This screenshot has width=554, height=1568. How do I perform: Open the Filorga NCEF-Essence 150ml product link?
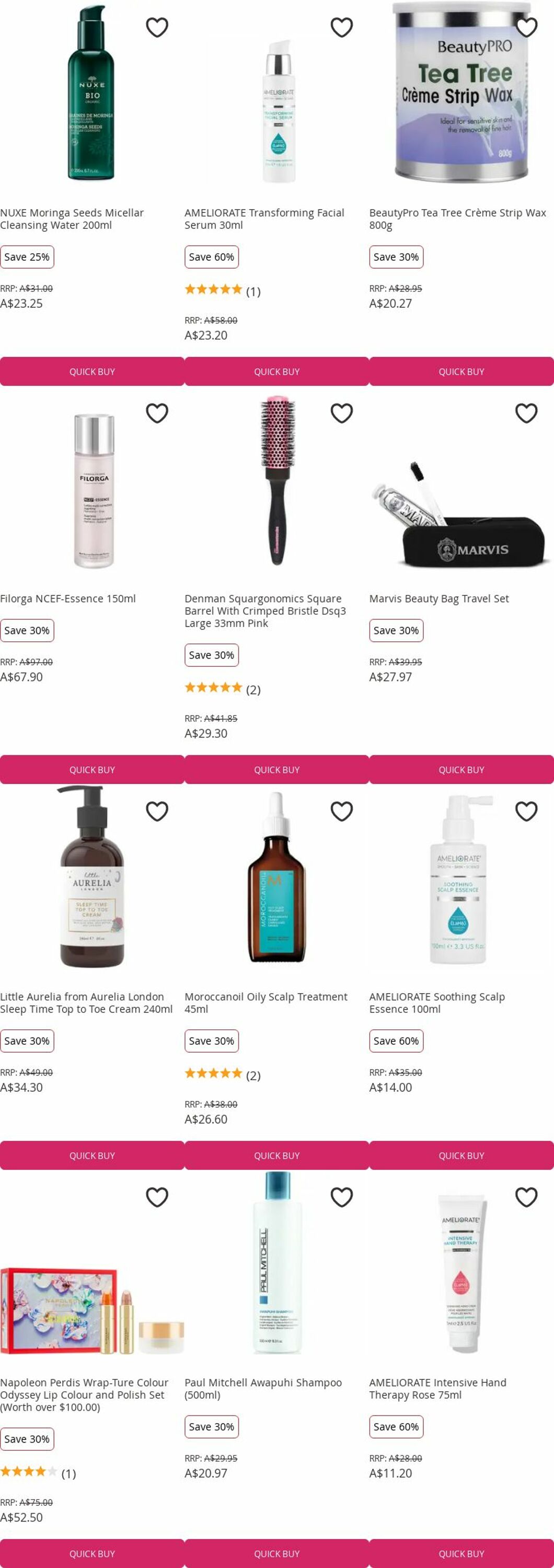pos(67,598)
